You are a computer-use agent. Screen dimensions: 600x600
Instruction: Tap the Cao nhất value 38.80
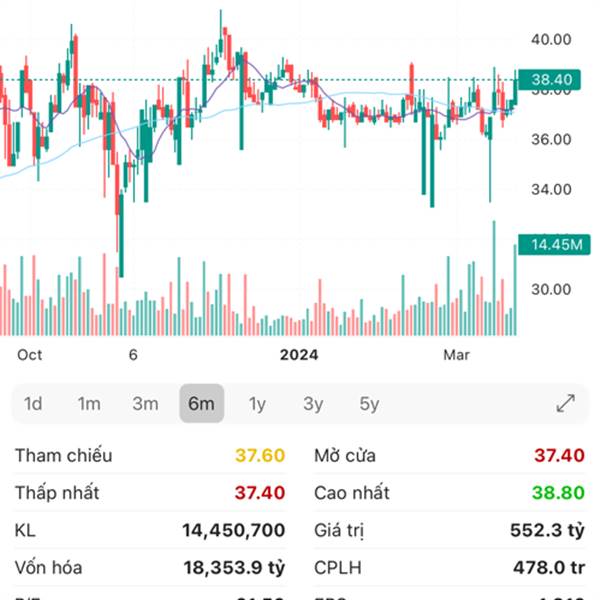tap(559, 493)
